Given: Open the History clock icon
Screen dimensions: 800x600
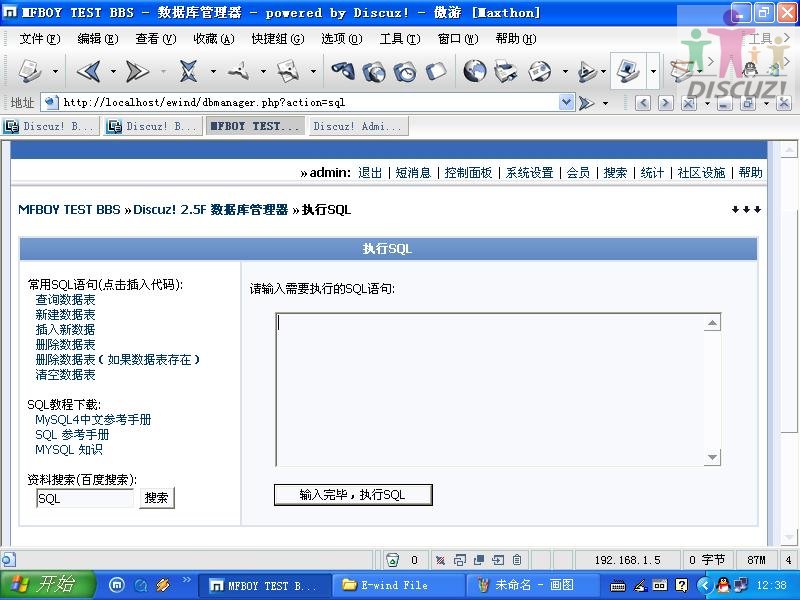Looking at the screenshot, I should 406,71.
